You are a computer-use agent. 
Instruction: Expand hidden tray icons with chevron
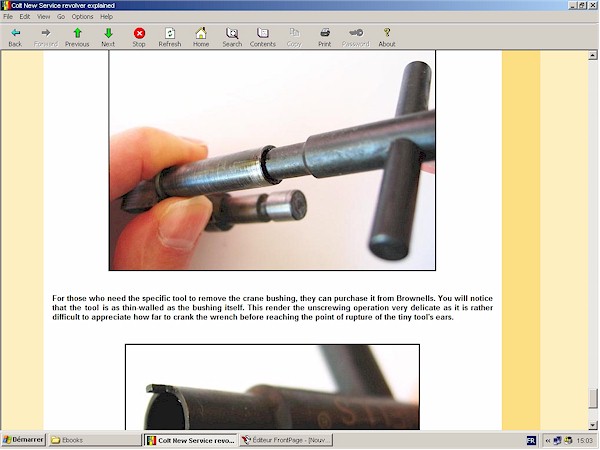[548, 440]
